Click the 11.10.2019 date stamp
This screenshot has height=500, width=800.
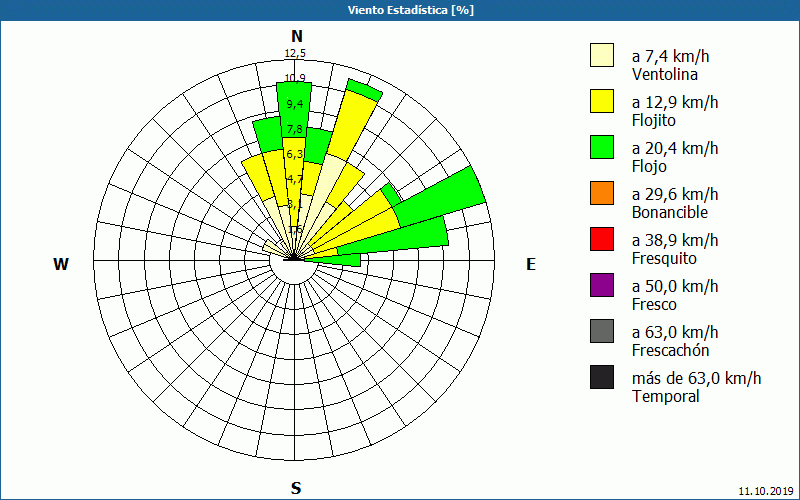pyautogui.click(x=766, y=491)
